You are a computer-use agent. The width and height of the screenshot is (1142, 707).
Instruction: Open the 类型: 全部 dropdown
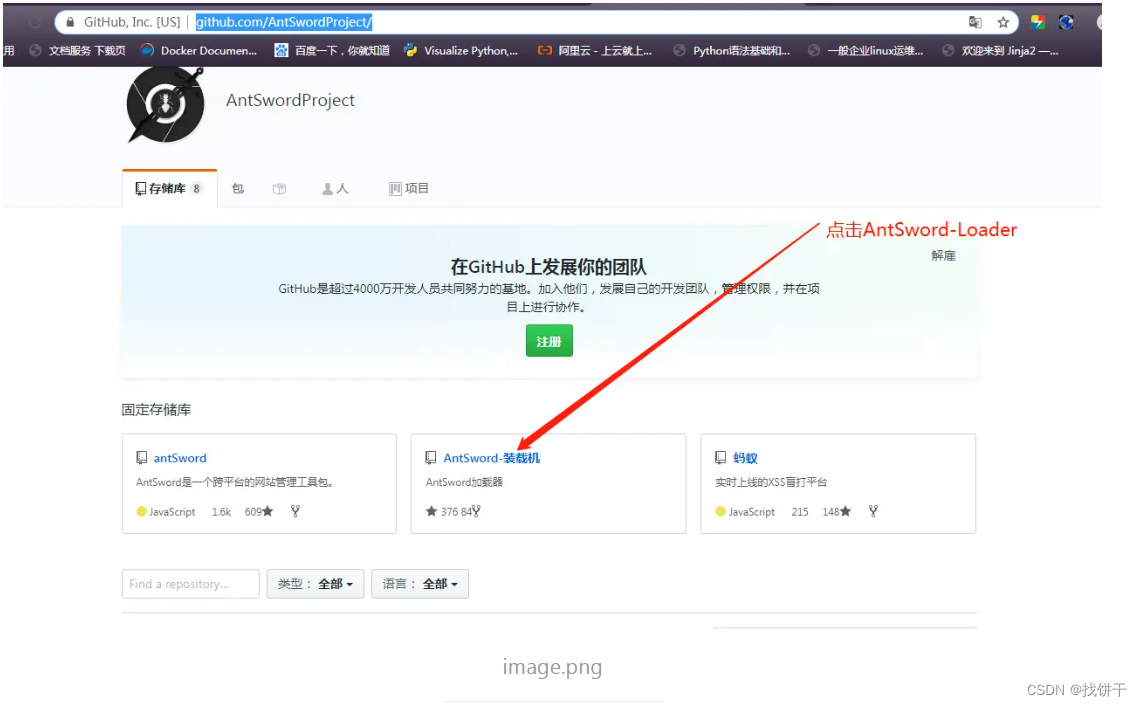[315, 584]
